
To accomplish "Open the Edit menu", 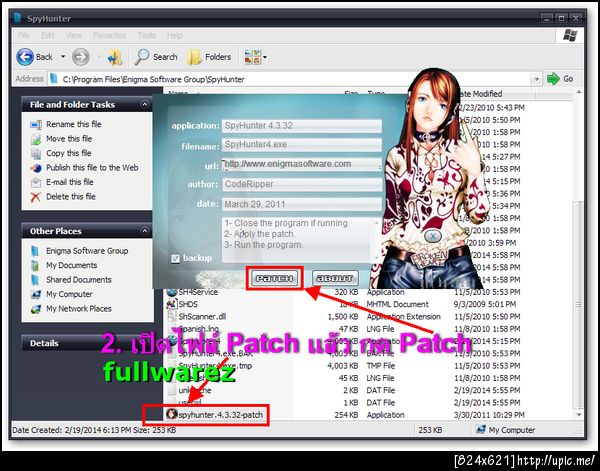I will [x=47, y=36].
